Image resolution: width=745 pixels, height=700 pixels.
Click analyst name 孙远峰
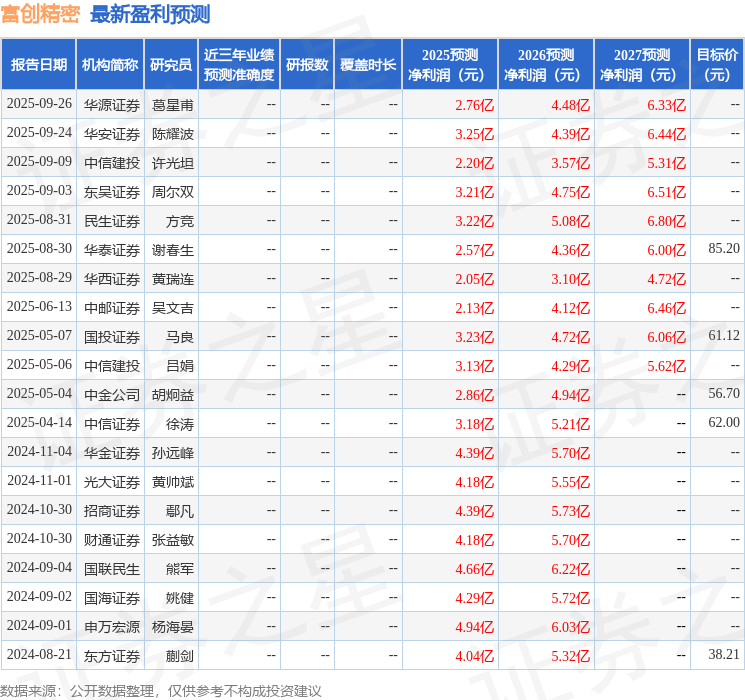click(x=172, y=452)
